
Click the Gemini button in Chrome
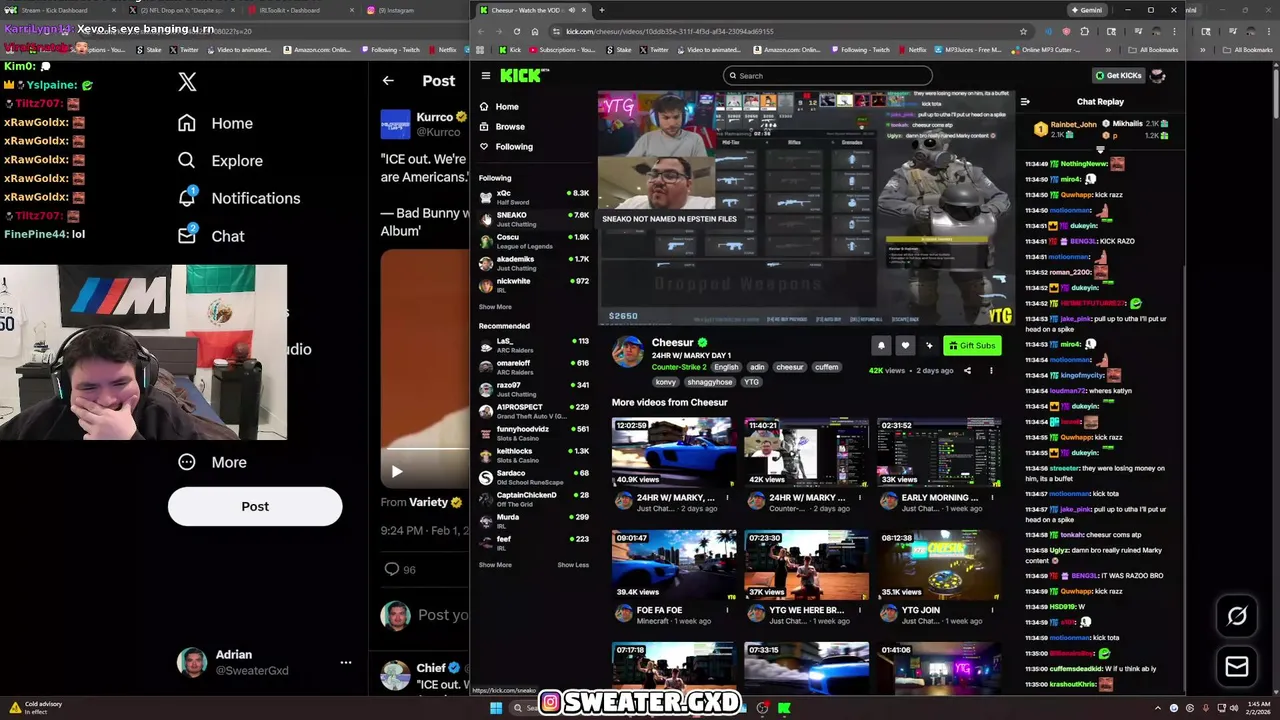pyautogui.click(x=1087, y=10)
